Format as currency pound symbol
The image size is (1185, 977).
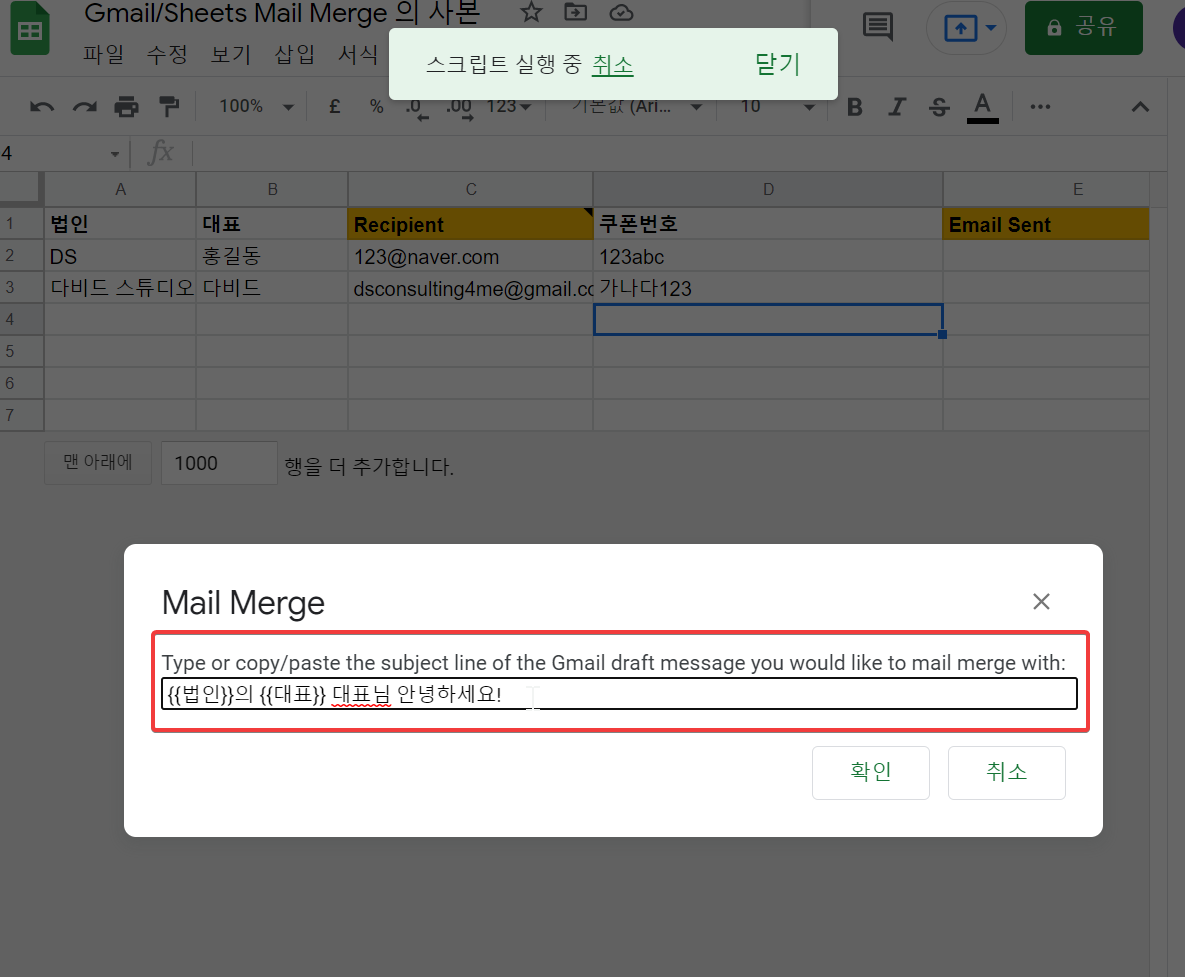point(335,107)
